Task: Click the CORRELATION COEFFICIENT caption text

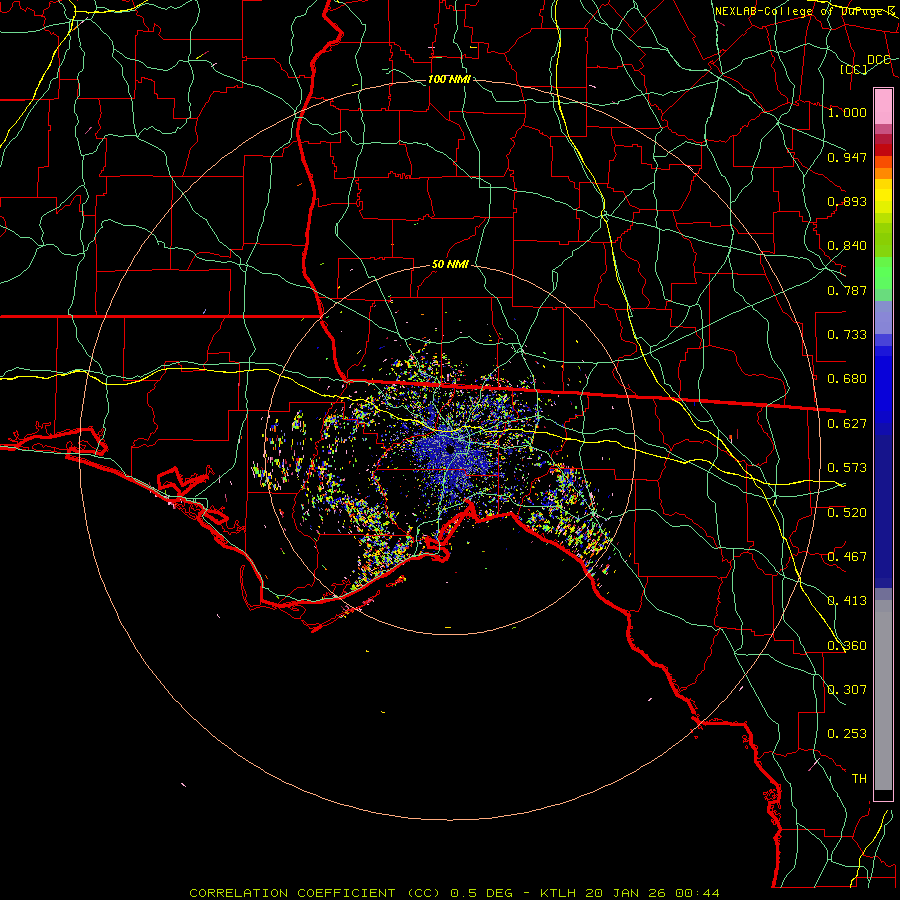Action: (292, 893)
